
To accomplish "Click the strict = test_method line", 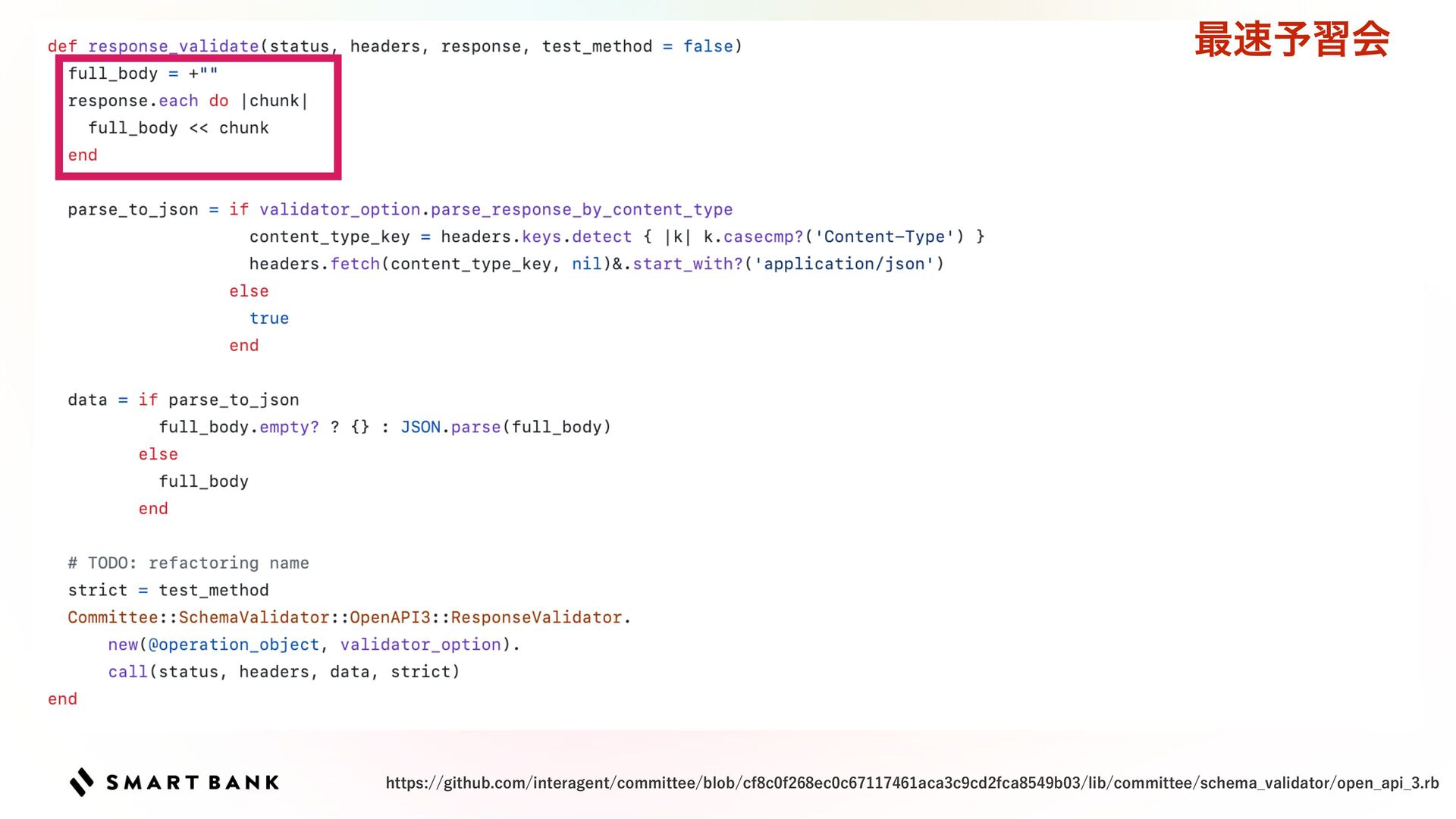I will pyautogui.click(x=168, y=590).
